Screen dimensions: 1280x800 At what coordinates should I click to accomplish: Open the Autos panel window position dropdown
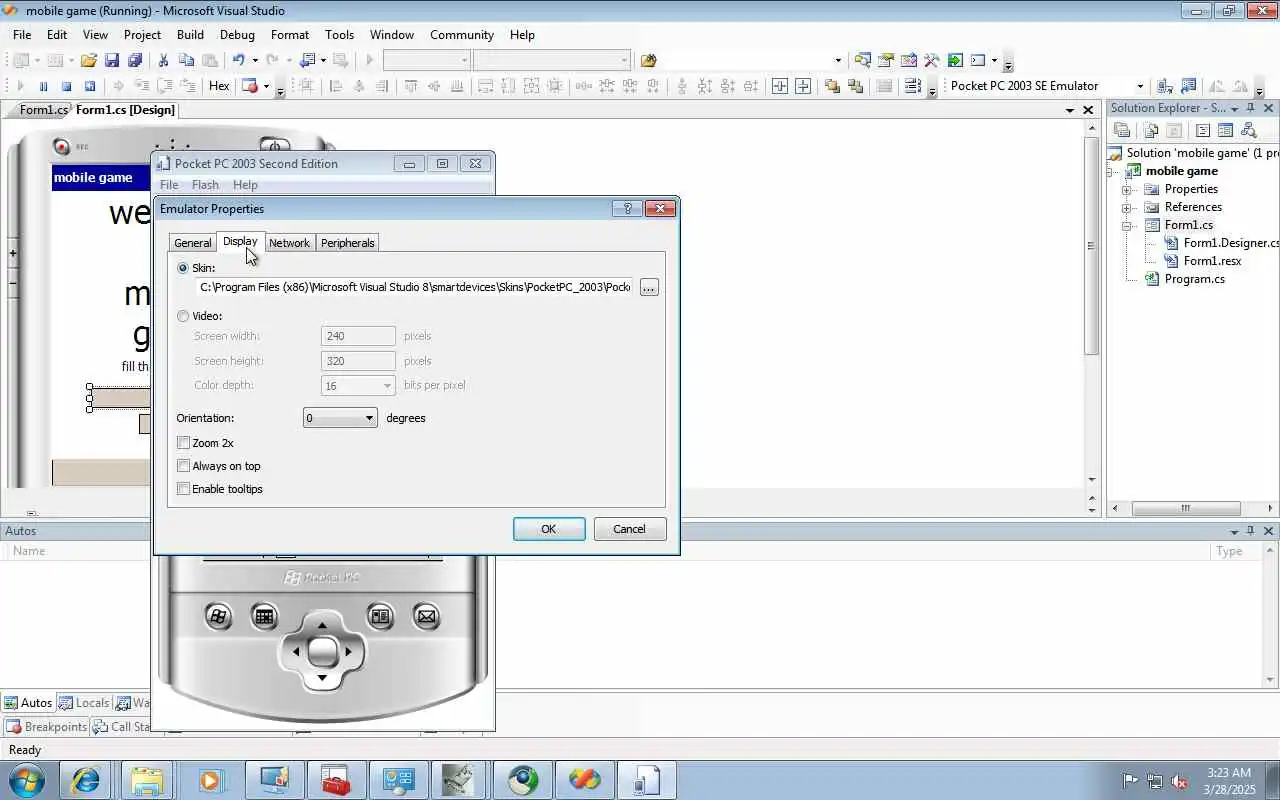1234,531
